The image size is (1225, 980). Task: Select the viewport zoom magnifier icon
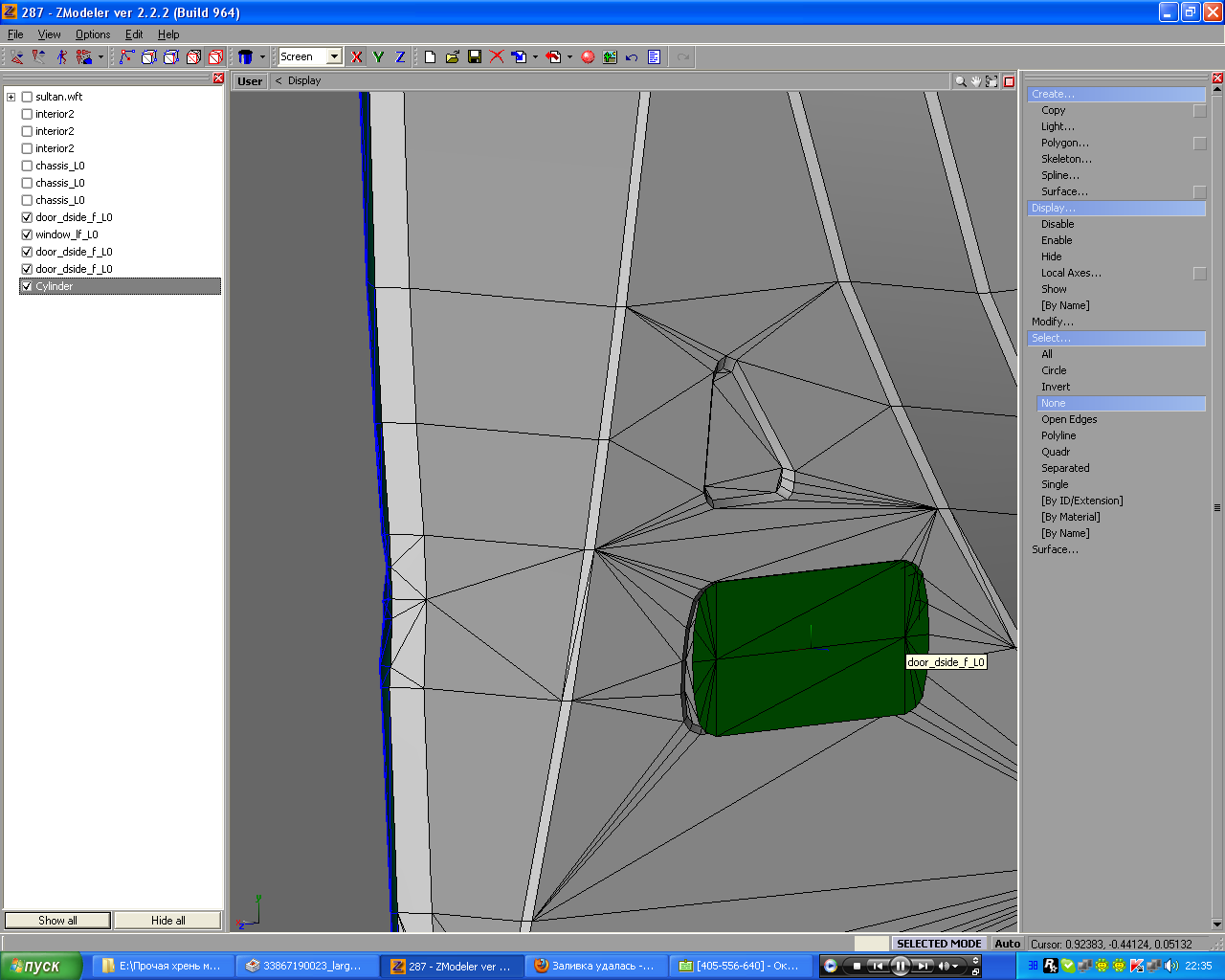(960, 81)
